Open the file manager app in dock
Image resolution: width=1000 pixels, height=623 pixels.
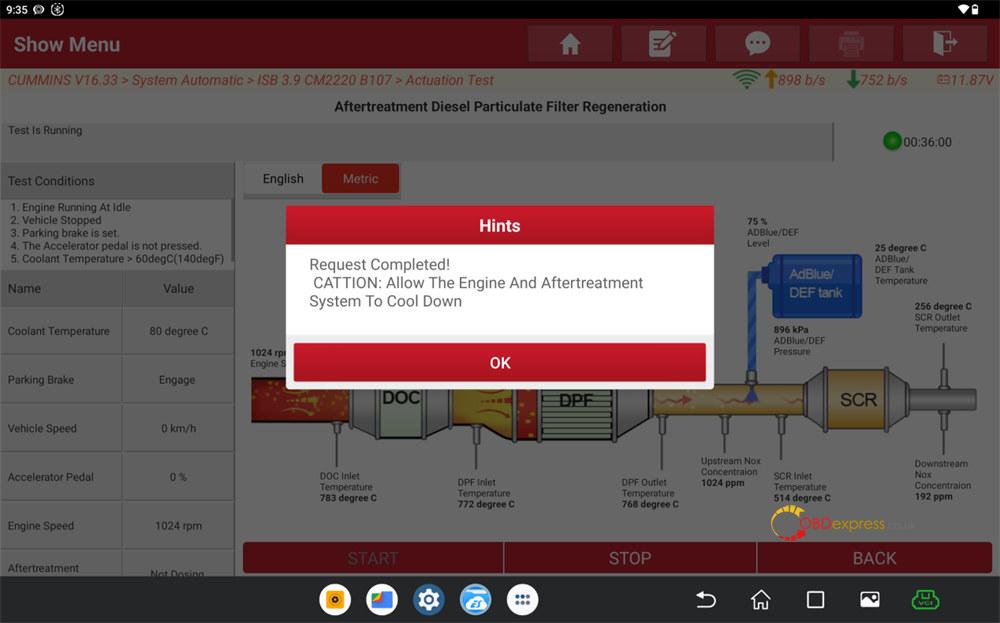[382, 599]
